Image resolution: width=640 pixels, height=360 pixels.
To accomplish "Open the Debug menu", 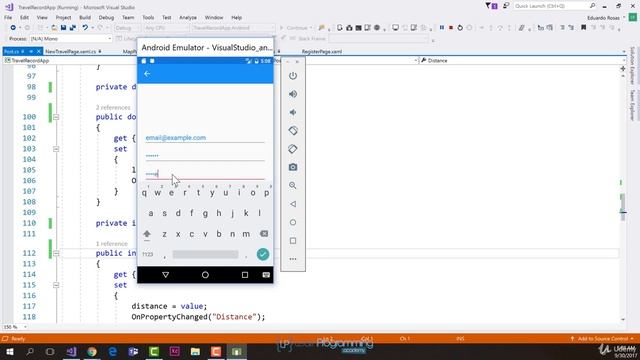I will [106, 18].
